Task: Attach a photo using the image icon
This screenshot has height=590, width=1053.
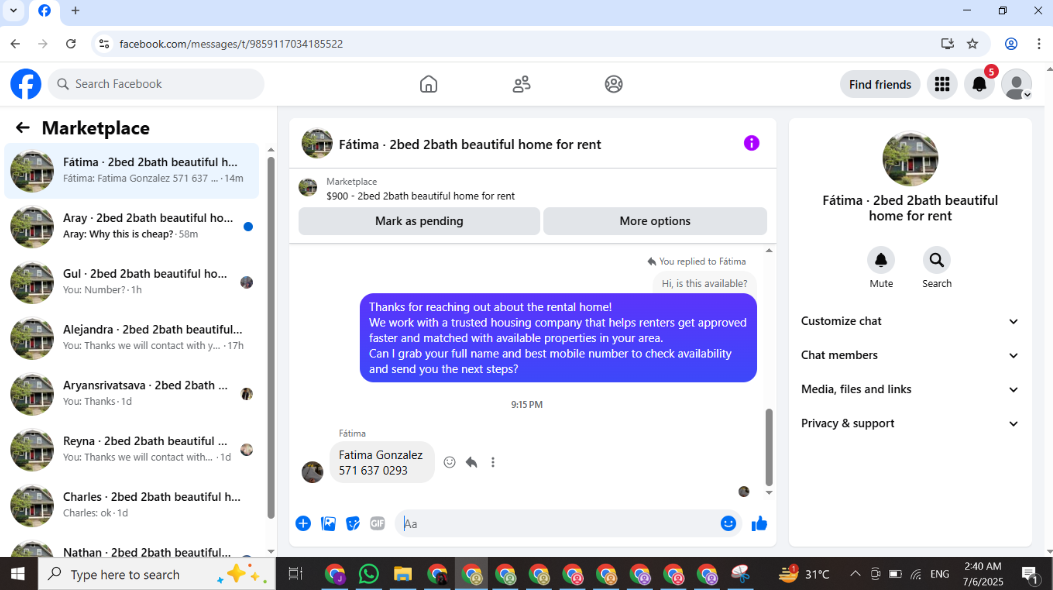Action: tap(328, 524)
